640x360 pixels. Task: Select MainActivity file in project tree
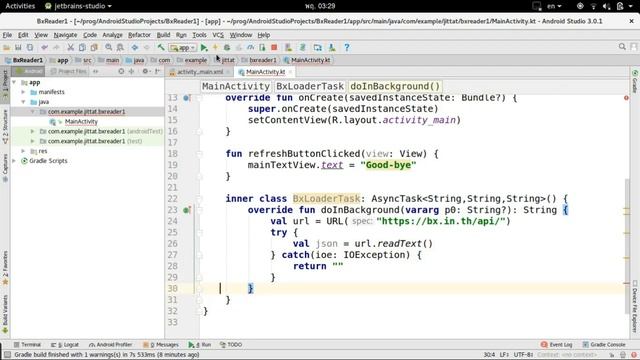[x=81, y=122]
